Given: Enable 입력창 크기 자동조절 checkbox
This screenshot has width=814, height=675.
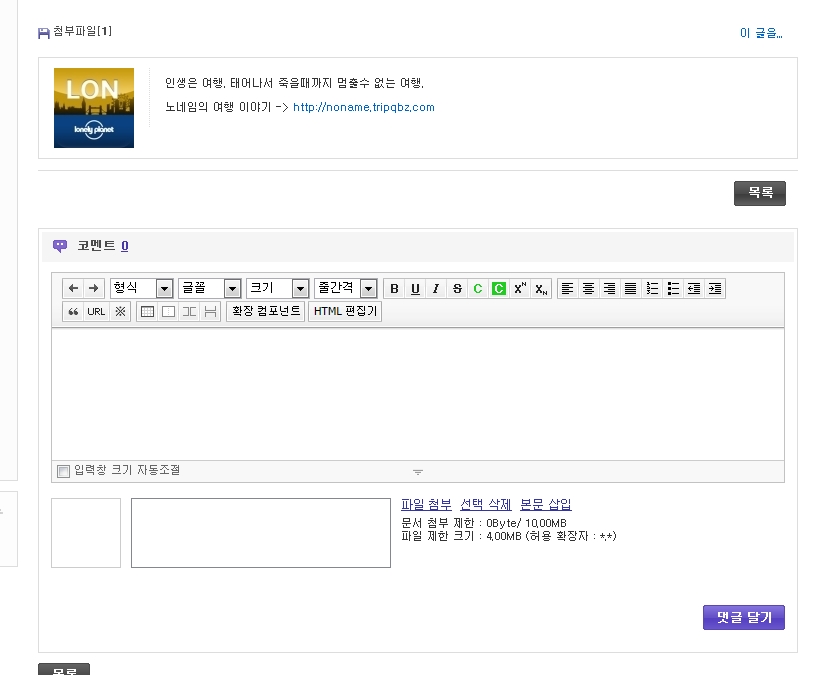Looking at the screenshot, I should point(63,471).
